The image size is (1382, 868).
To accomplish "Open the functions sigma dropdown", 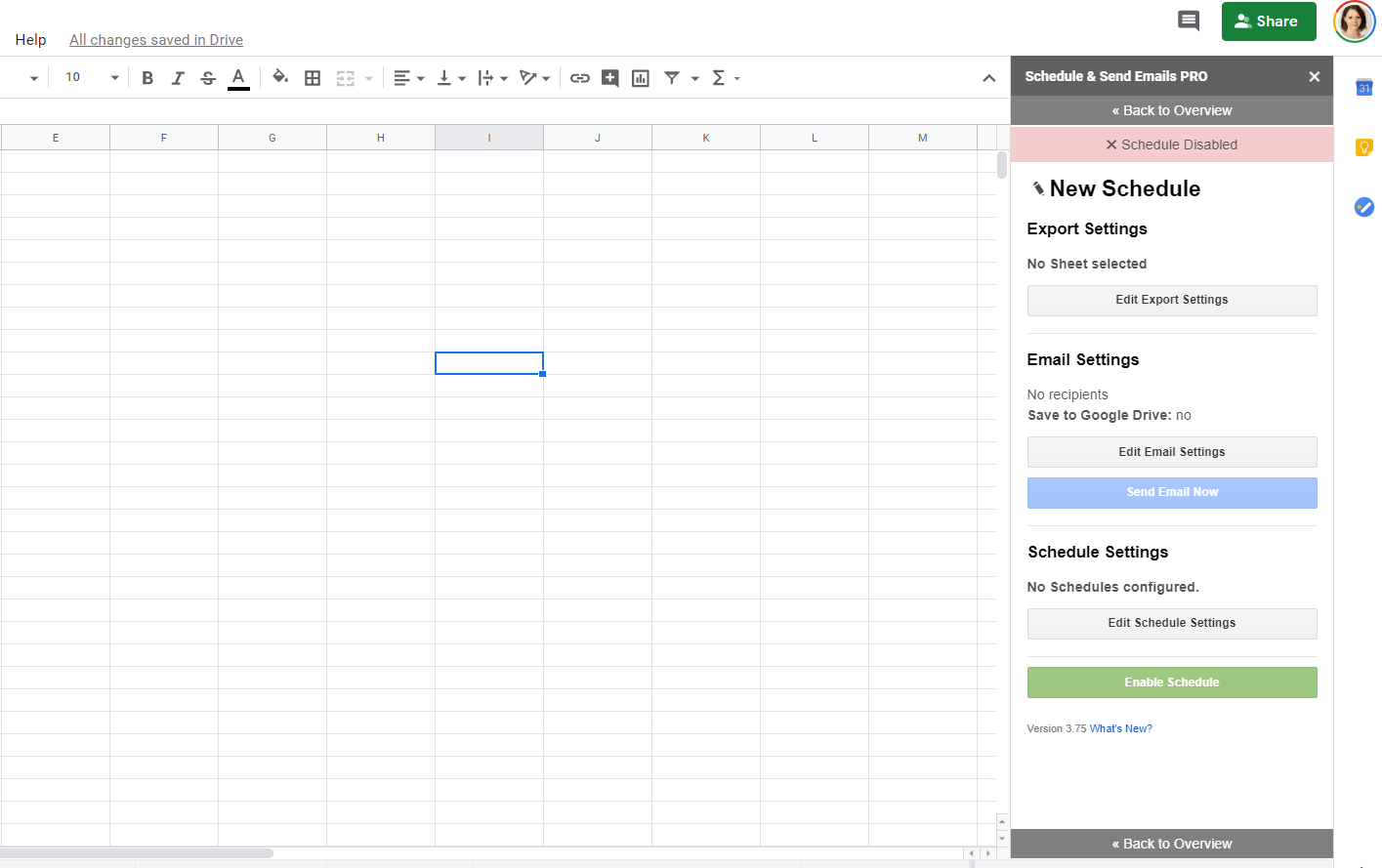I will tap(725, 78).
